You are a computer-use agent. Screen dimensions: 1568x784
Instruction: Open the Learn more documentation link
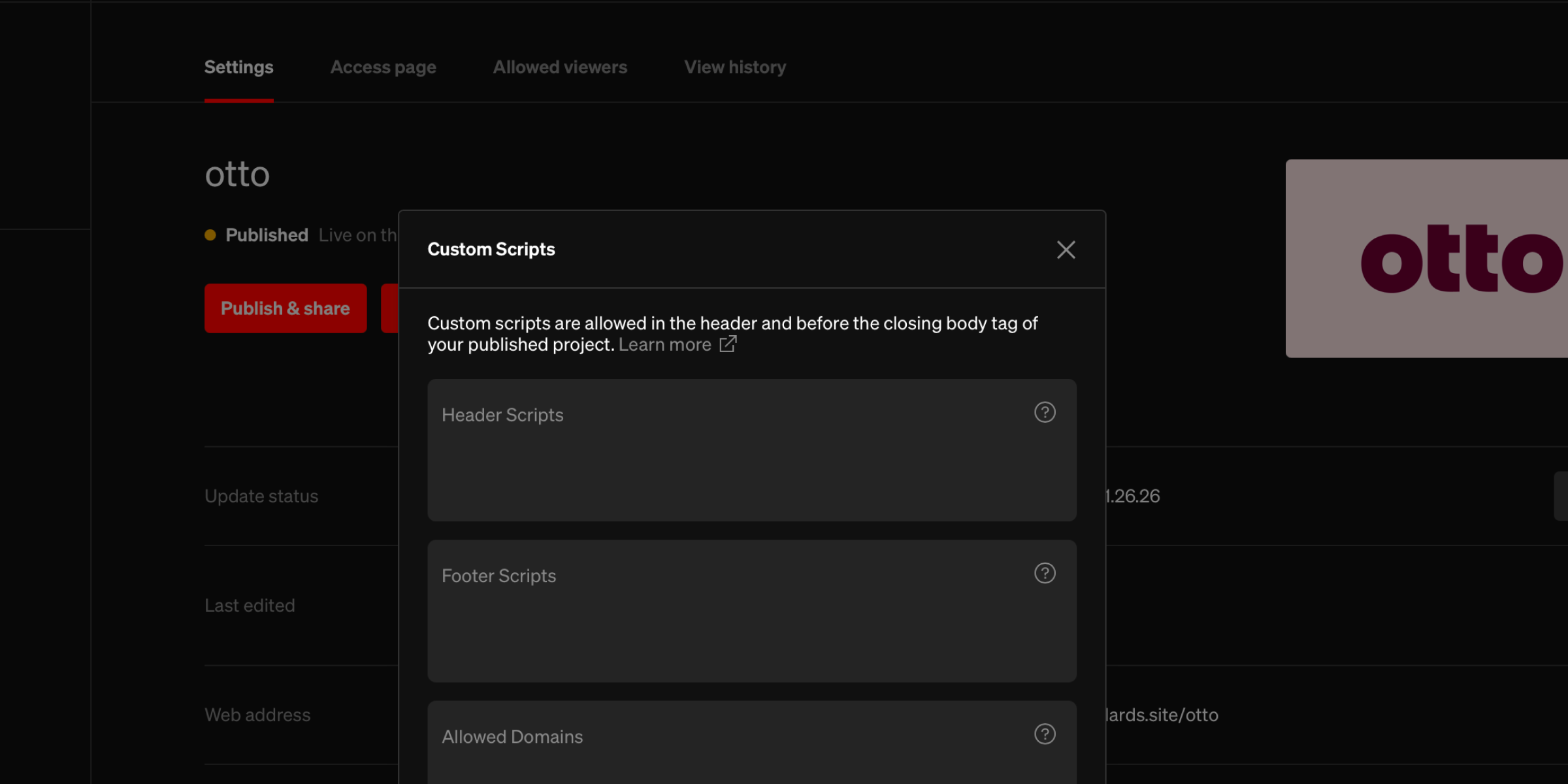pos(664,344)
